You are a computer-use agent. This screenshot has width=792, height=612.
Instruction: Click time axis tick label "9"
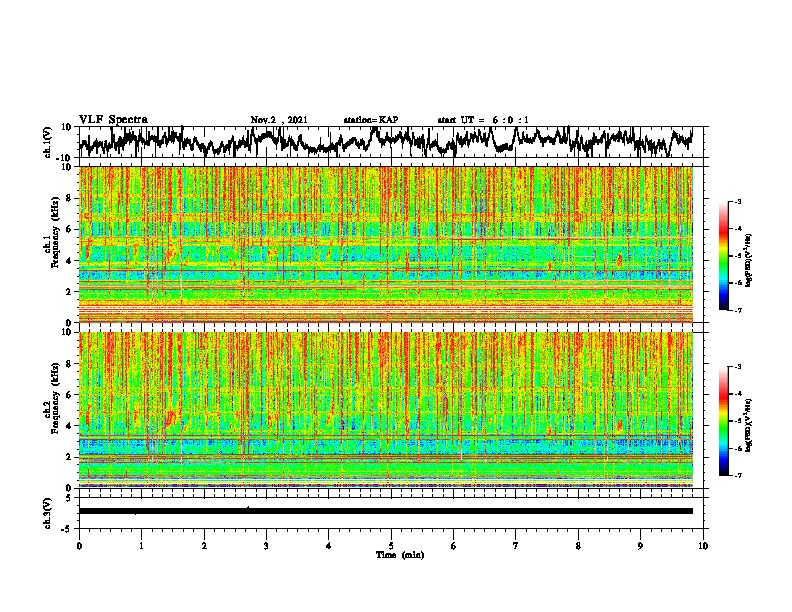pos(640,546)
